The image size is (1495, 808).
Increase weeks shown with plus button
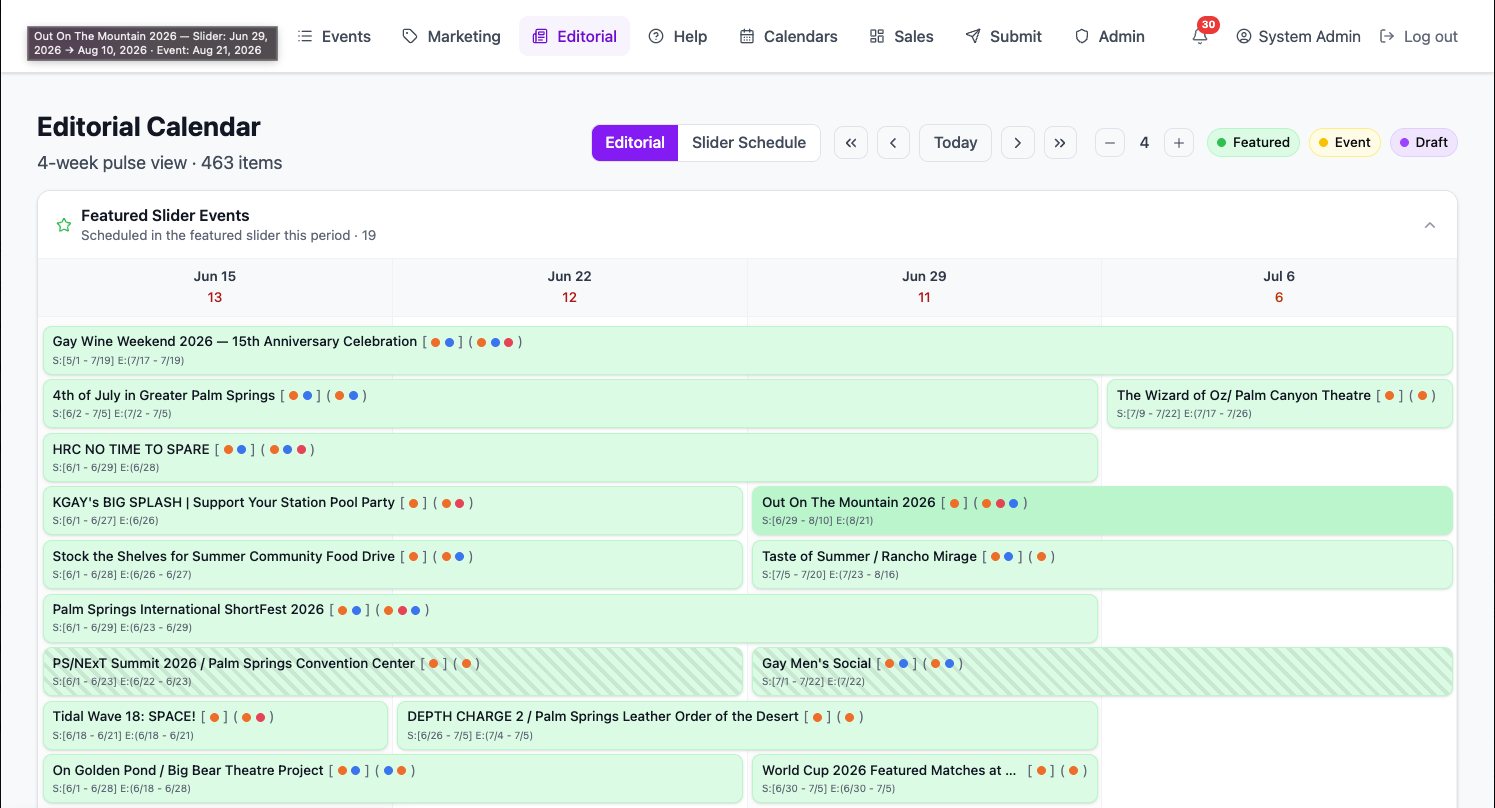click(x=1179, y=143)
